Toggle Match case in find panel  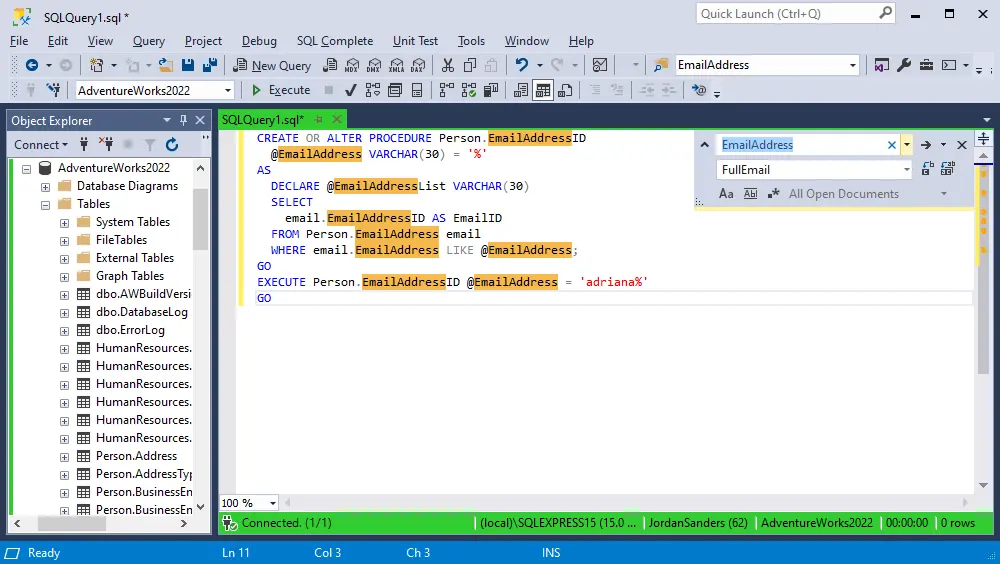point(727,194)
